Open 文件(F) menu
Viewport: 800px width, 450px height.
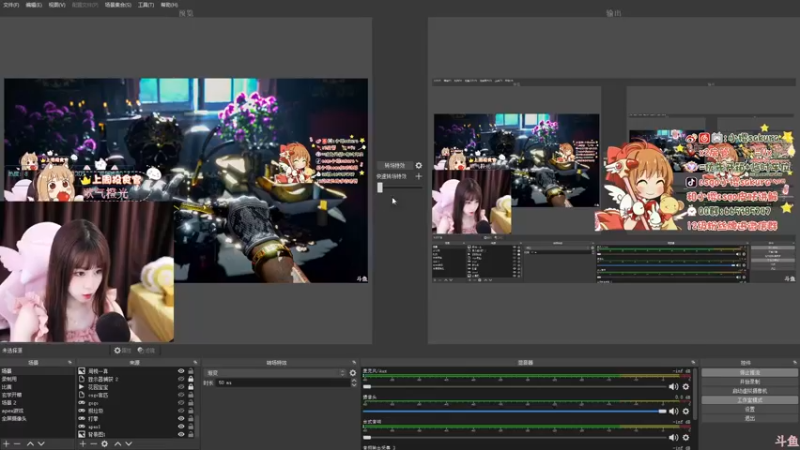[x=11, y=5]
